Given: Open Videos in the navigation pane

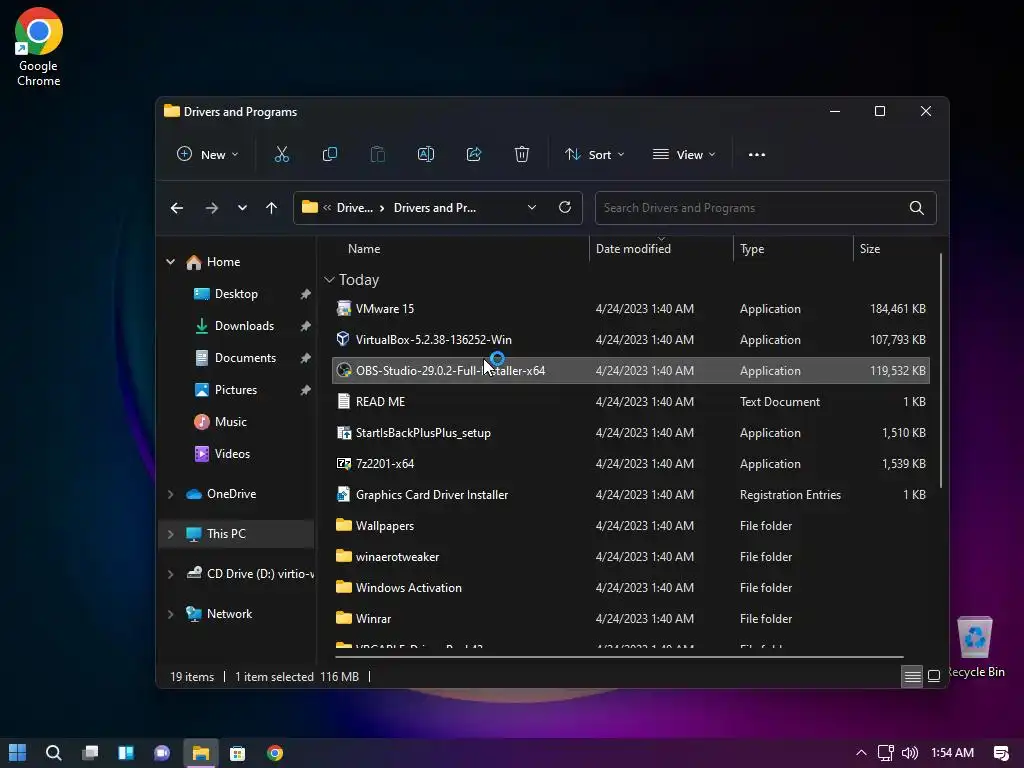Looking at the screenshot, I should coord(232,454).
